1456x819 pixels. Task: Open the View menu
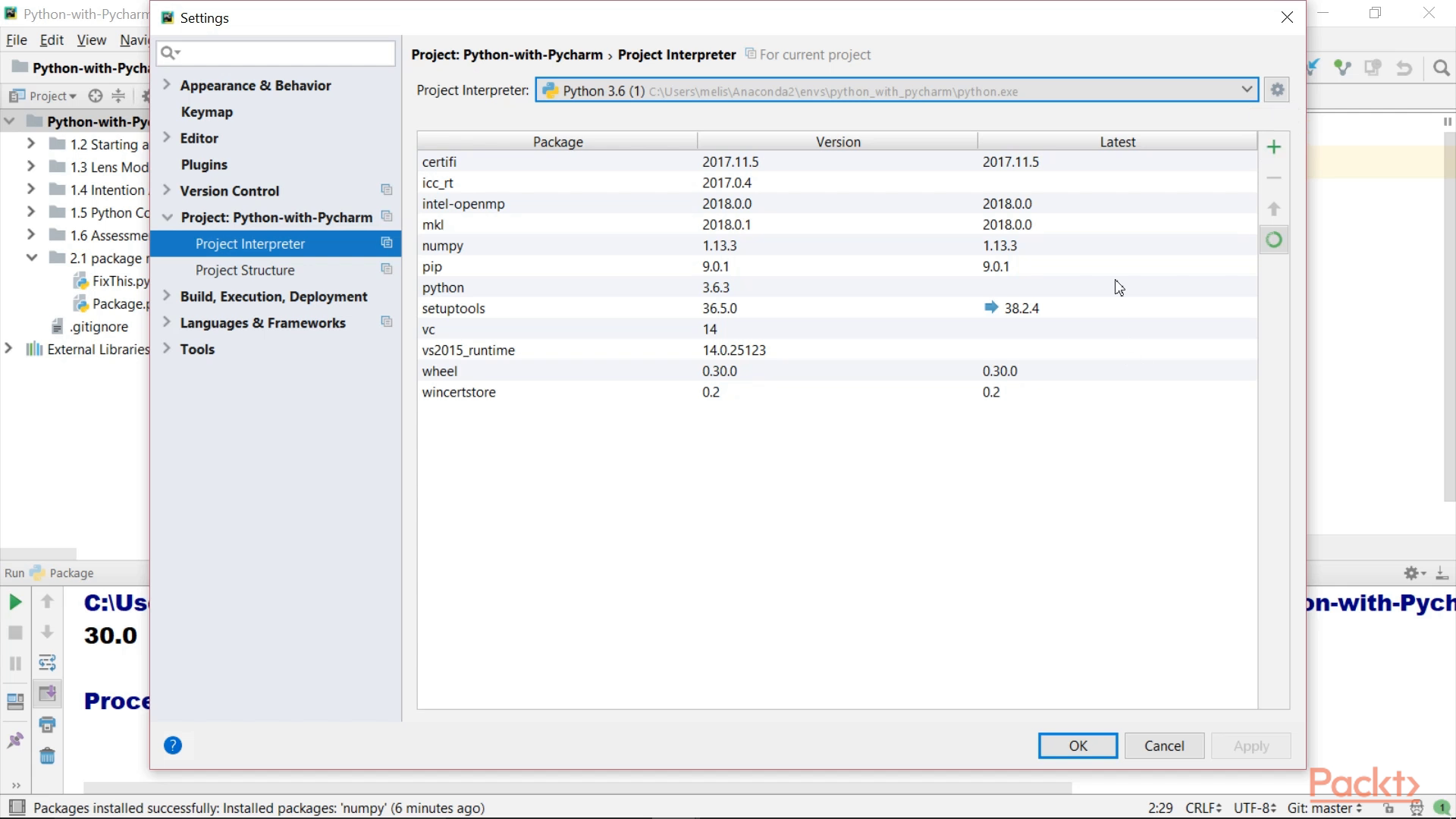[91, 40]
